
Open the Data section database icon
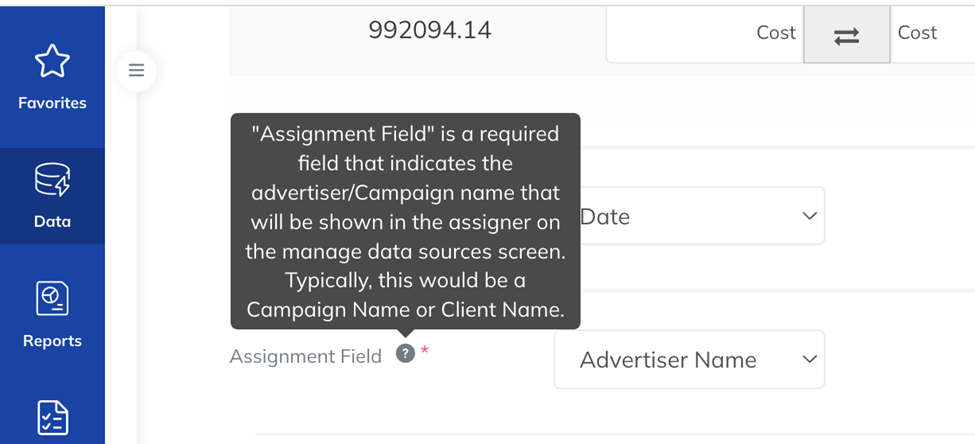point(52,180)
